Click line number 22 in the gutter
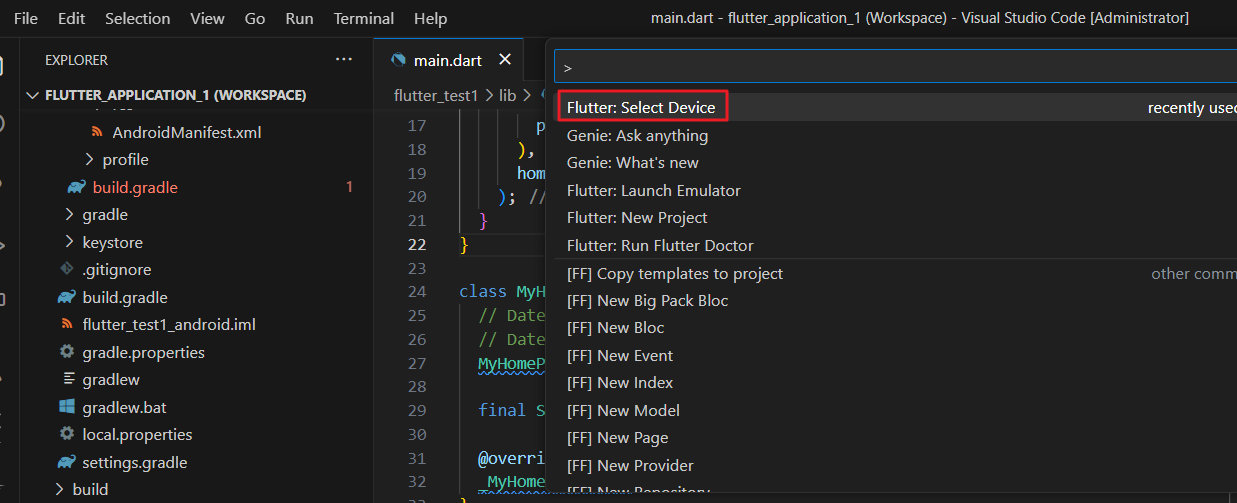1237x503 pixels. [416, 245]
